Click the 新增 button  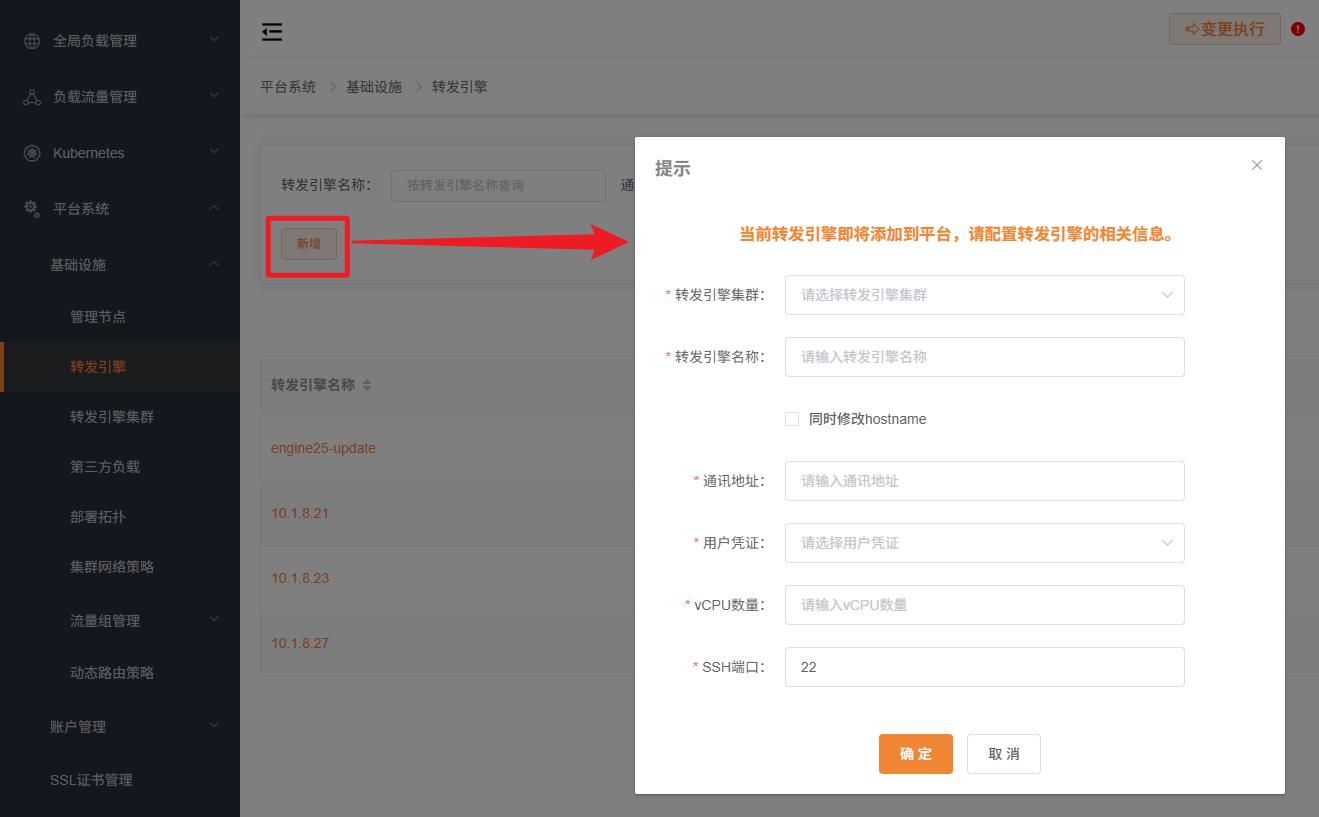coord(309,243)
